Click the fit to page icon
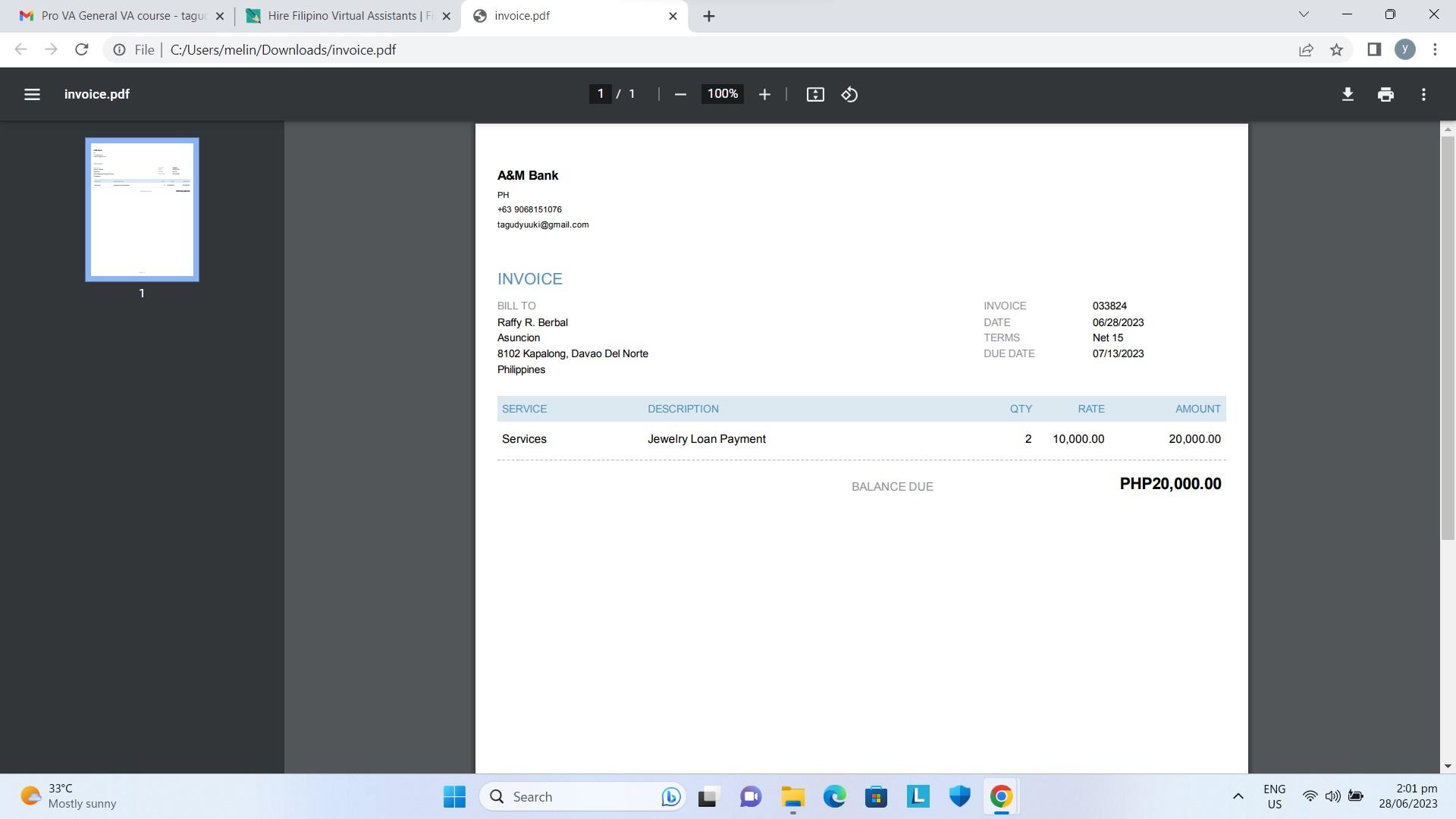1456x819 pixels. [x=815, y=94]
